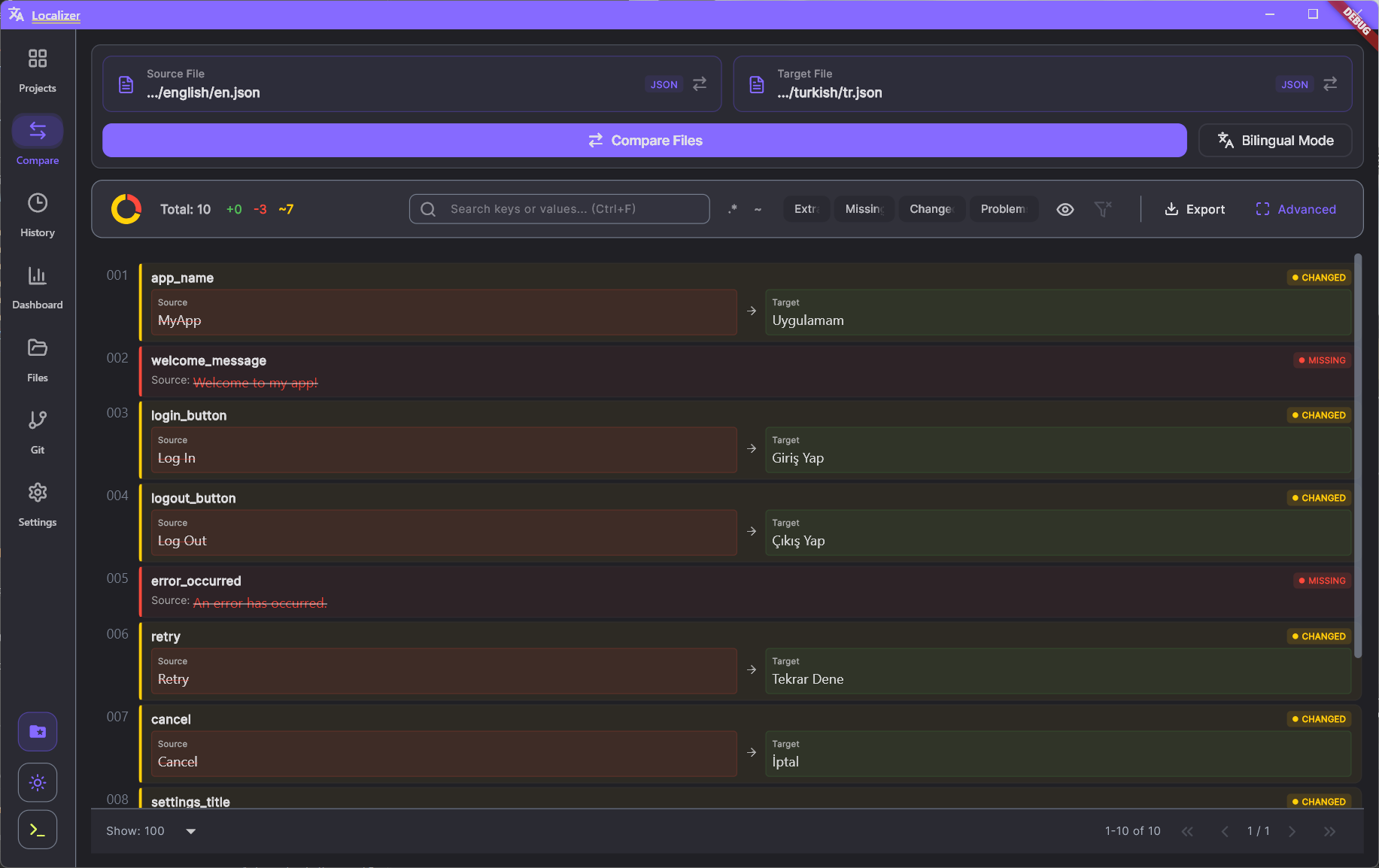
Task: Enable the Changed filter chip
Action: [931, 209]
